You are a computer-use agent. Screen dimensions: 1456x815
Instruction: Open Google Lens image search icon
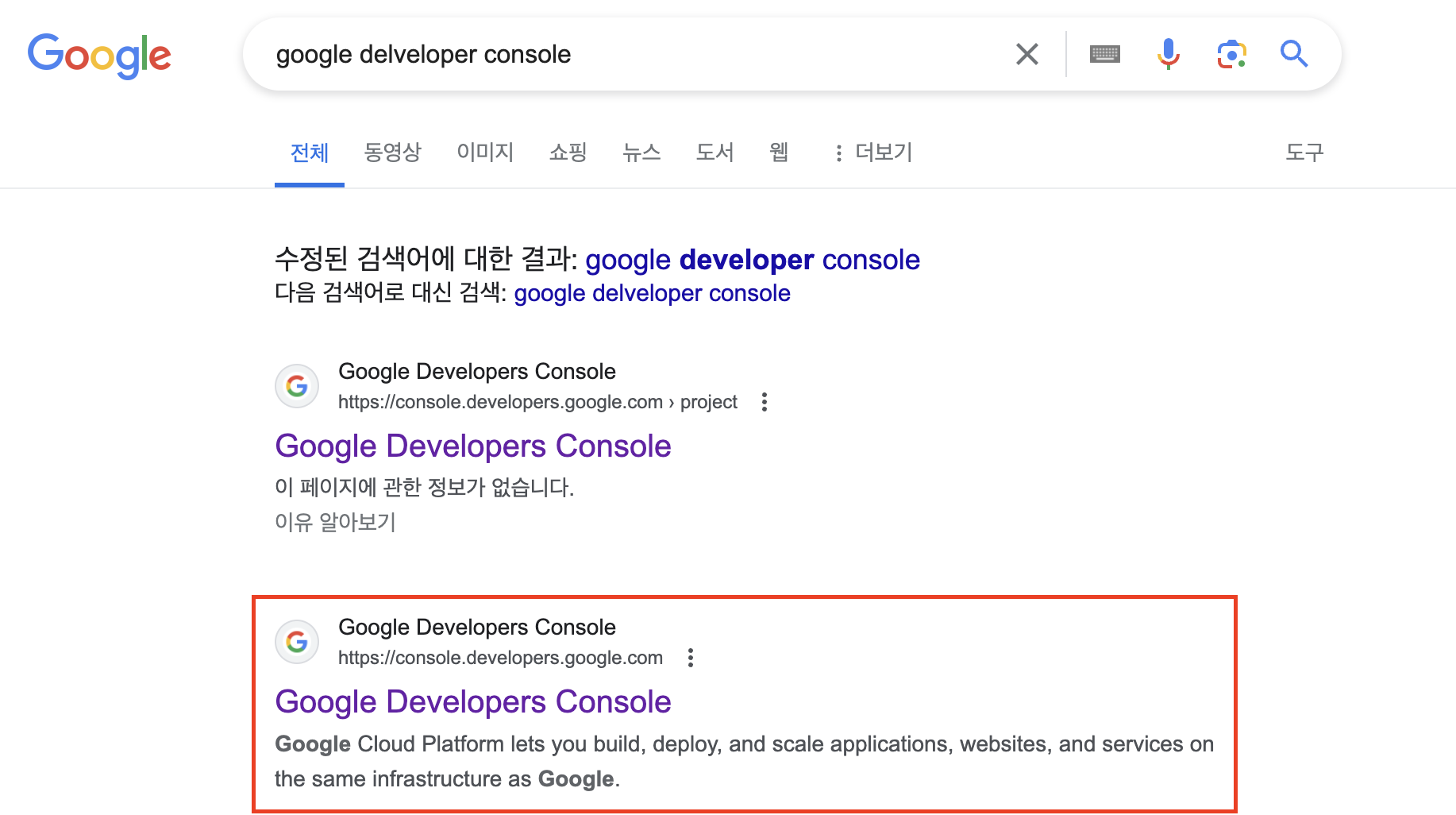[1231, 54]
